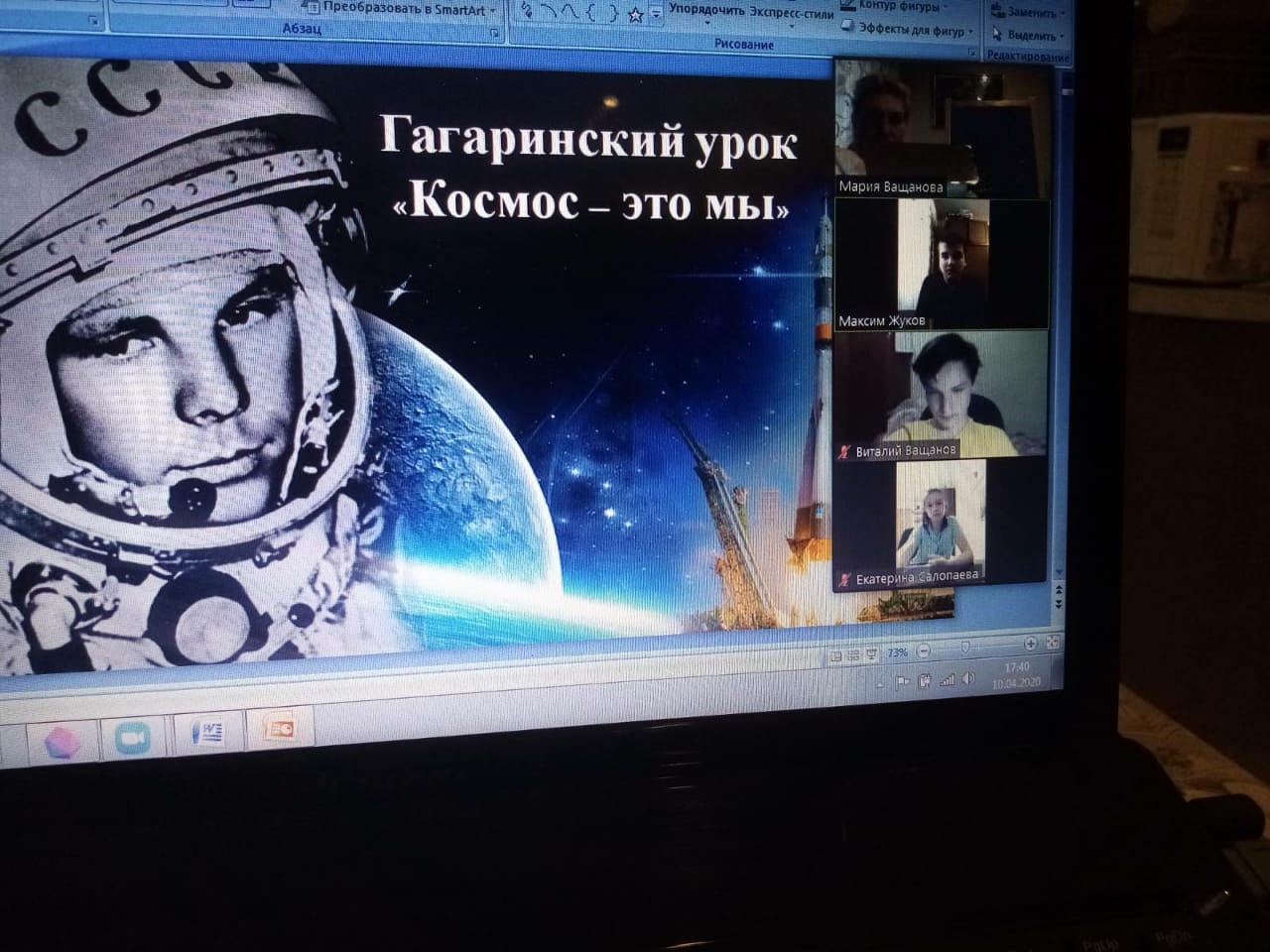The image size is (1270, 952).
Task: Click the 73% zoom level
Action: pyautogui.click(x=897, y=654)
